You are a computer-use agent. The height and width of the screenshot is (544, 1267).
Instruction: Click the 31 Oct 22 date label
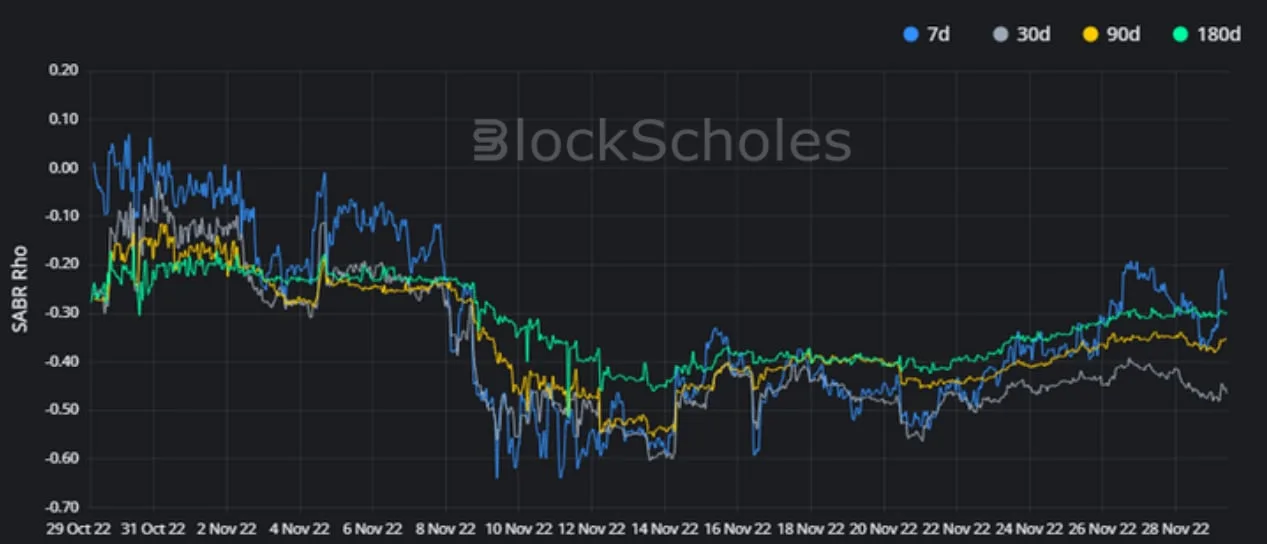tap(153, 527)
